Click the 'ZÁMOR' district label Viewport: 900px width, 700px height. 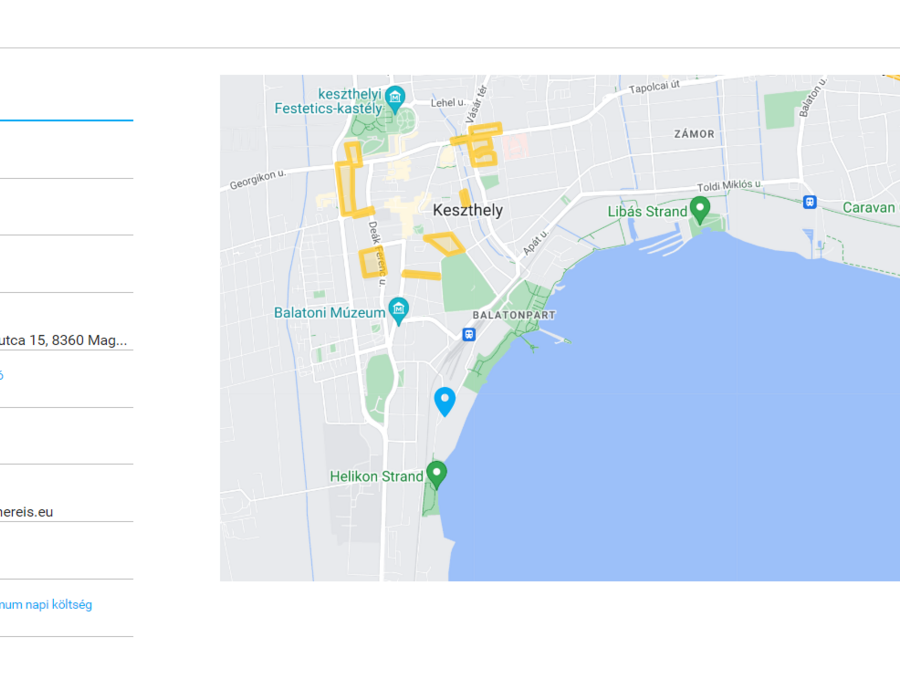(x=694, y=134)
